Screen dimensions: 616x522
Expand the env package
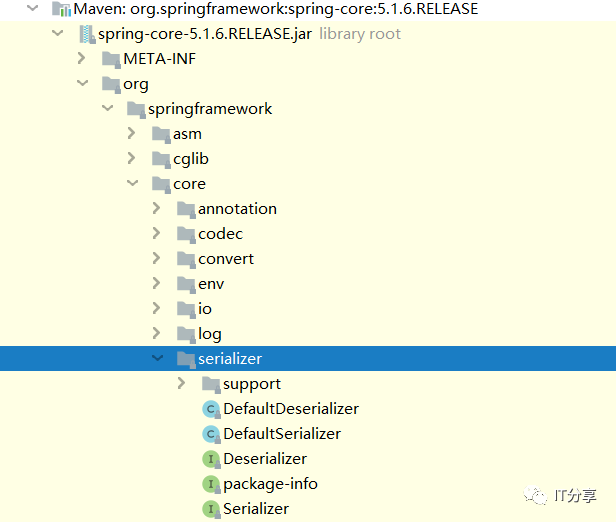click(156, 283)
